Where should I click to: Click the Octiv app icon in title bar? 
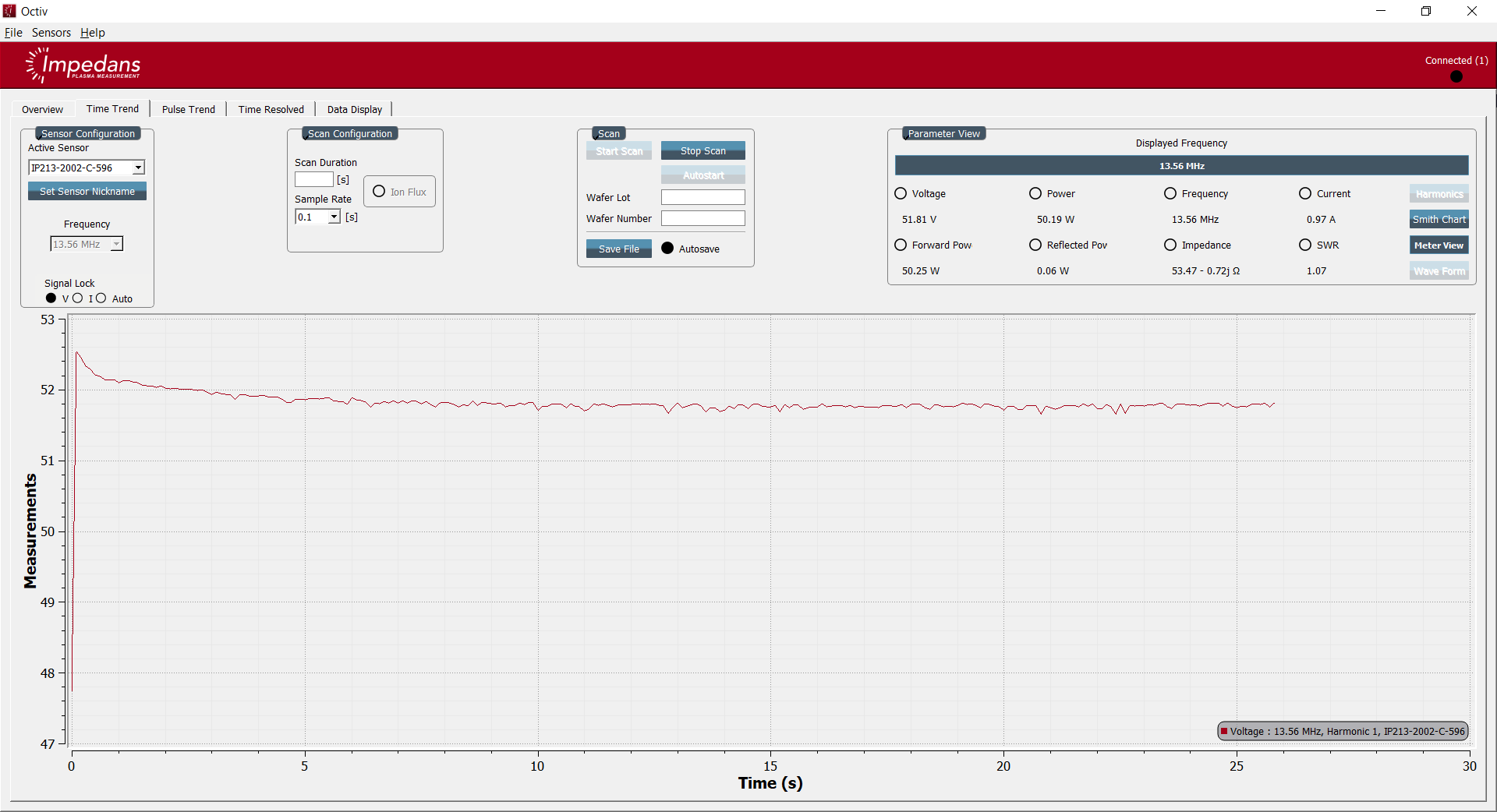tap(9, 11)
